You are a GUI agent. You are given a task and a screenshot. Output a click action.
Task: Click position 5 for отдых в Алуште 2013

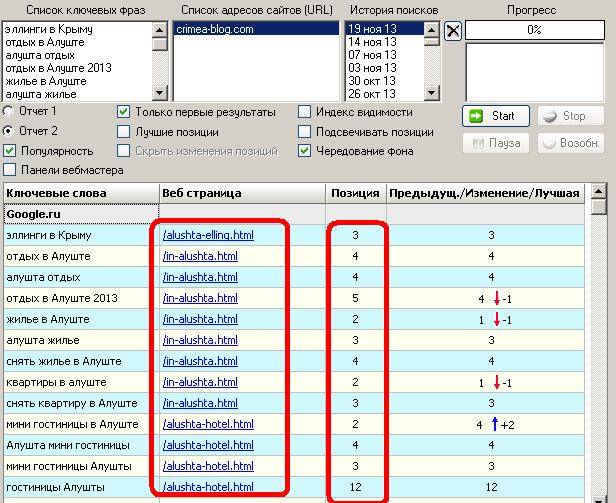(x=356, y=298)
